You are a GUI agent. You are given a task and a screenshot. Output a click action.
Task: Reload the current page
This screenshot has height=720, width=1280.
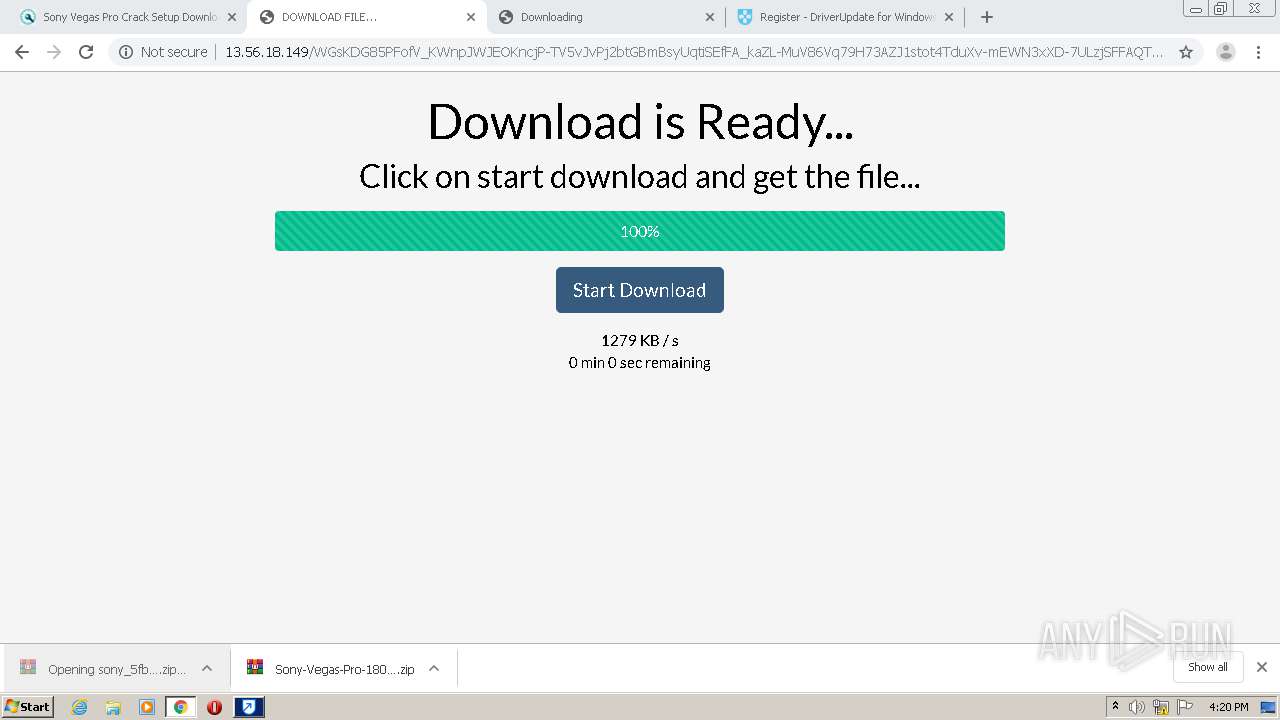pyautogui.click(x=86, y=52)
